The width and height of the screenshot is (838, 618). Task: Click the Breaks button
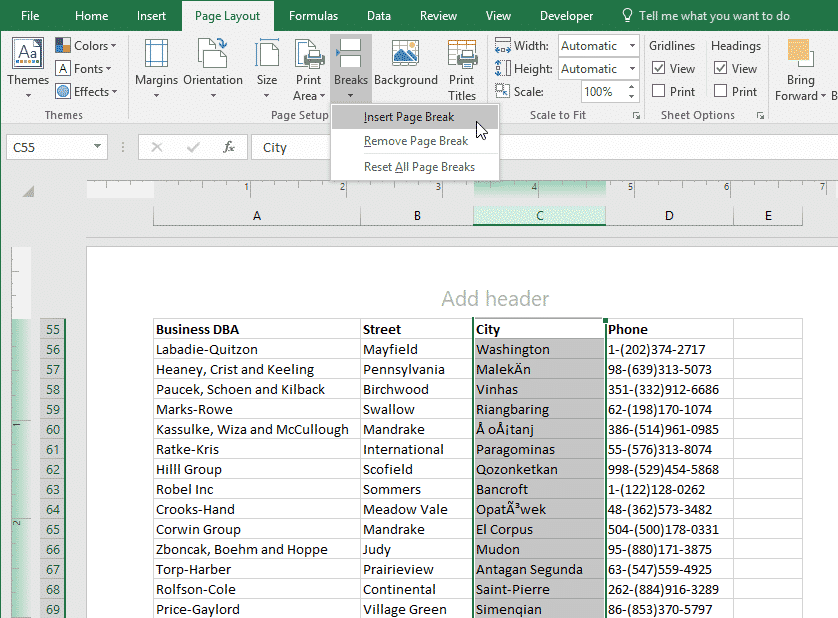[351, 68]
